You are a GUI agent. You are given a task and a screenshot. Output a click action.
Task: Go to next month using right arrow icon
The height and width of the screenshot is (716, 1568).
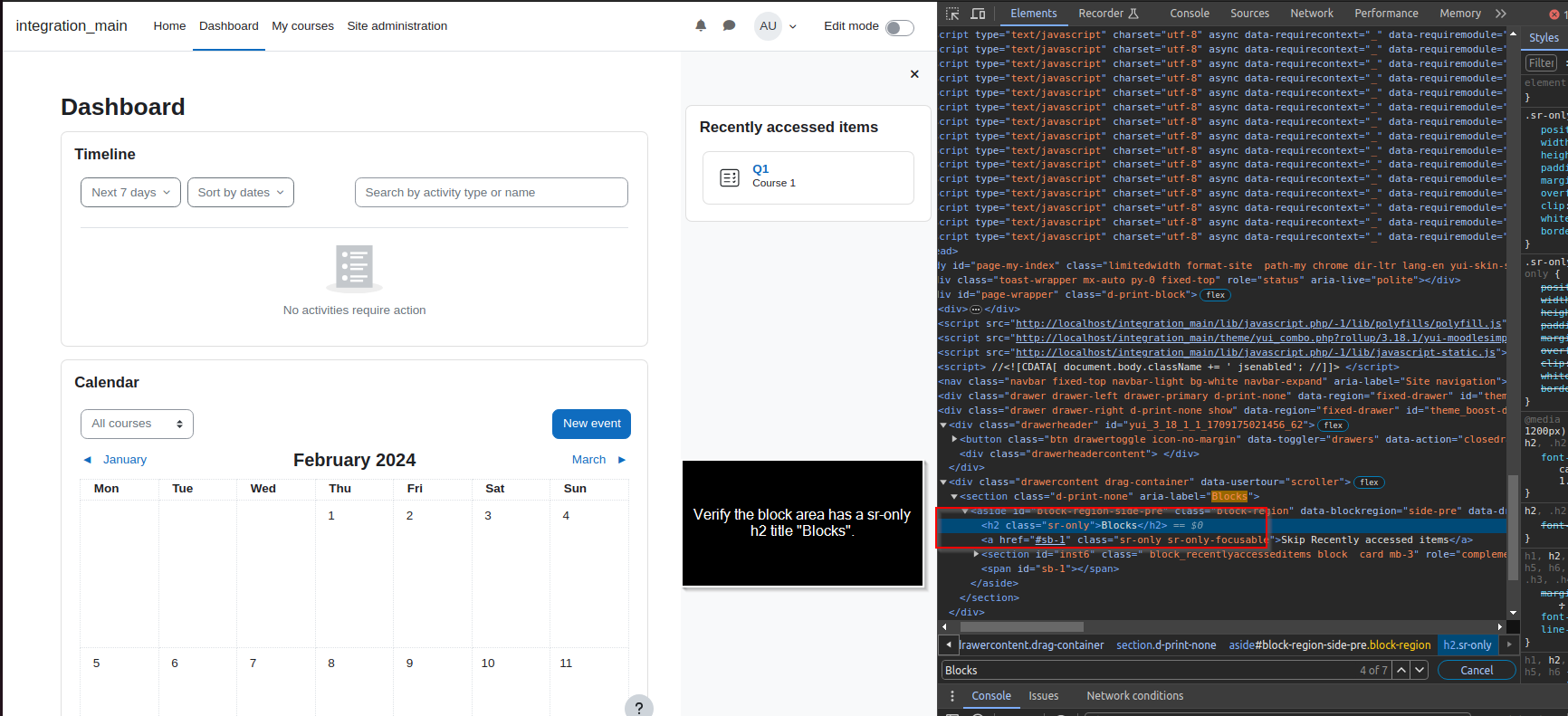622,460
